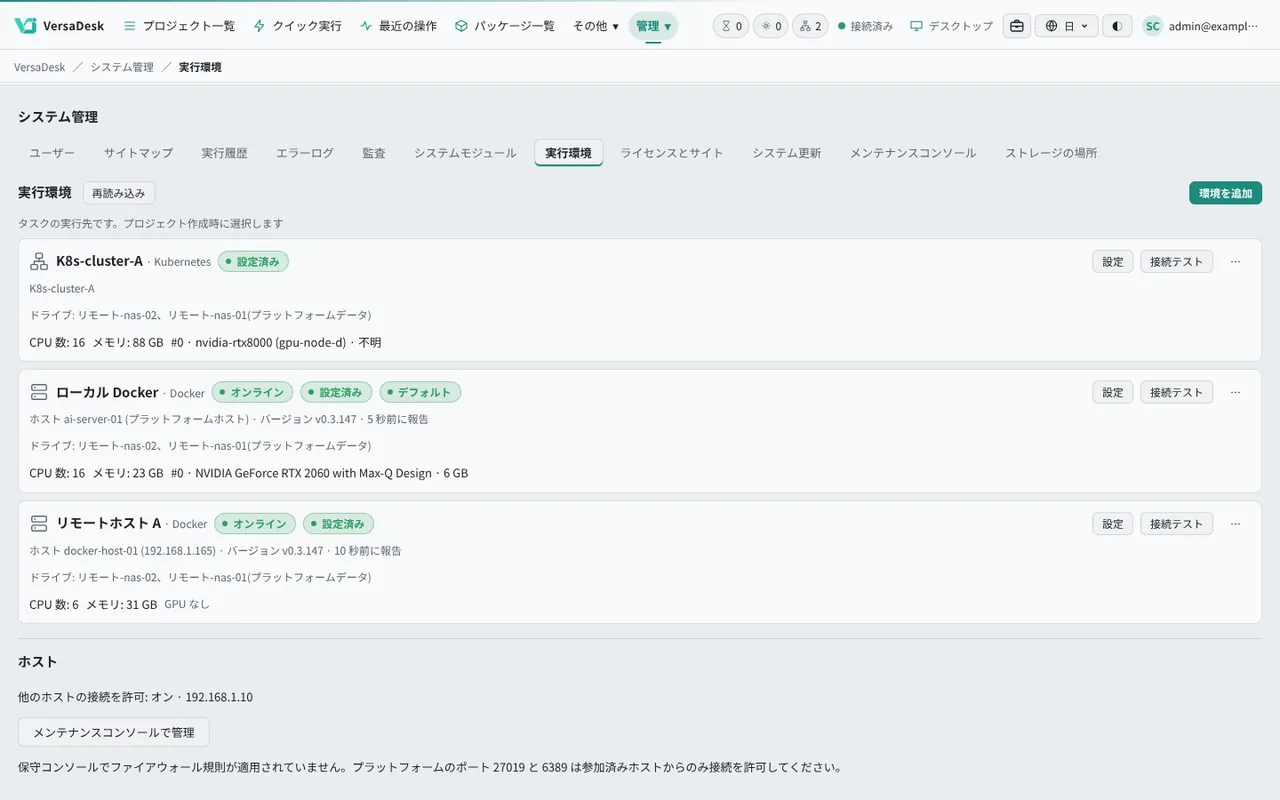The height and width of the screenshot is (800, 1280).
Task: Switch to the ストレージの場所 tab
Action: [x=1051, y=153]
